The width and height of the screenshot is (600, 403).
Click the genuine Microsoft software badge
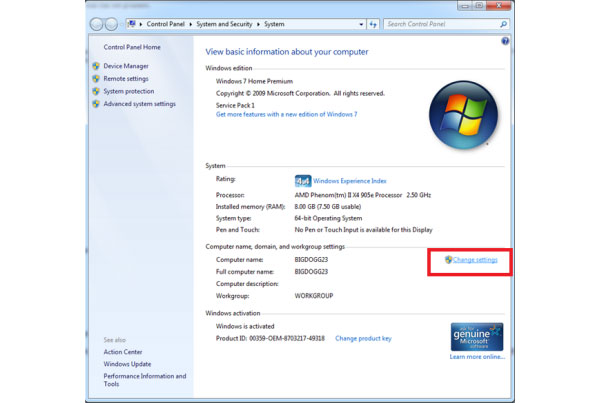(477, 337)
